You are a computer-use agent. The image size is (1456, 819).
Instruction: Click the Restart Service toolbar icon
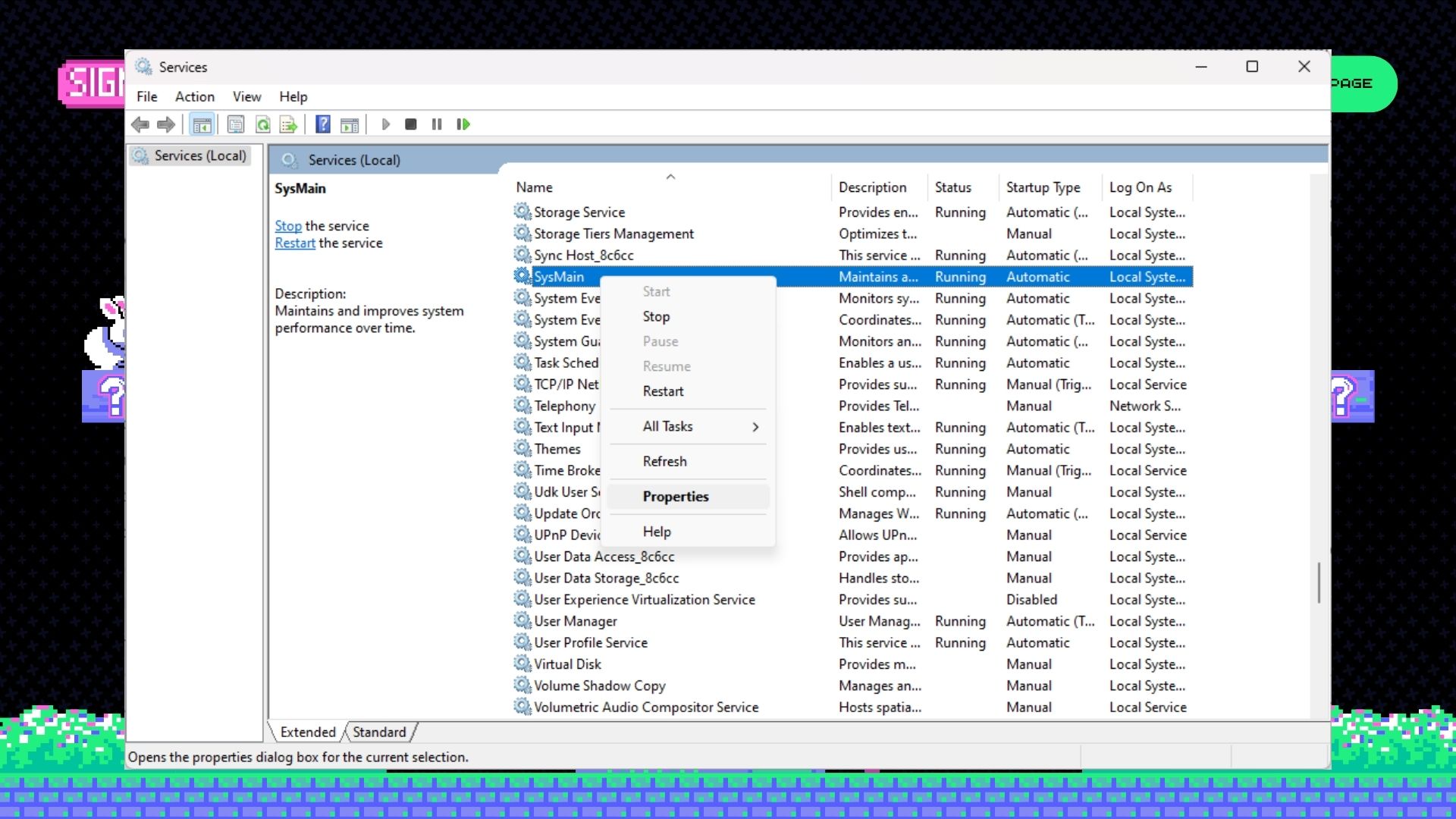click(x=463, y=124)
